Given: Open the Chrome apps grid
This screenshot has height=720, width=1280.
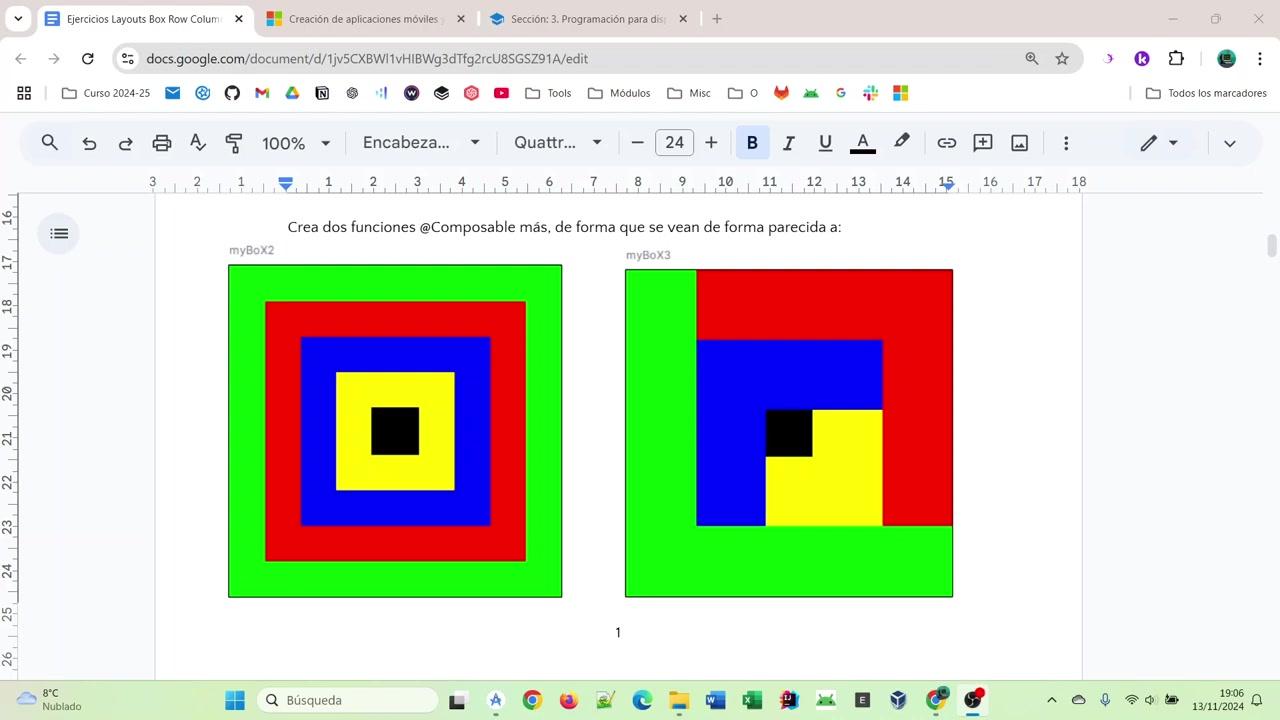Looking at the screenshot, I should pyautogui.click(x=24, y=93).
